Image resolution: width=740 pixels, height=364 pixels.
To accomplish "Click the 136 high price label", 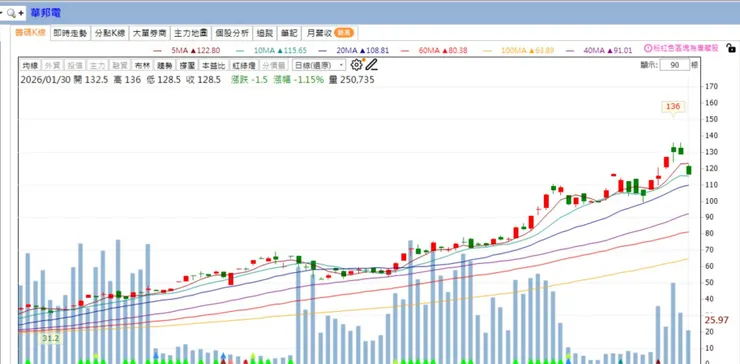I will pos(673,107).
